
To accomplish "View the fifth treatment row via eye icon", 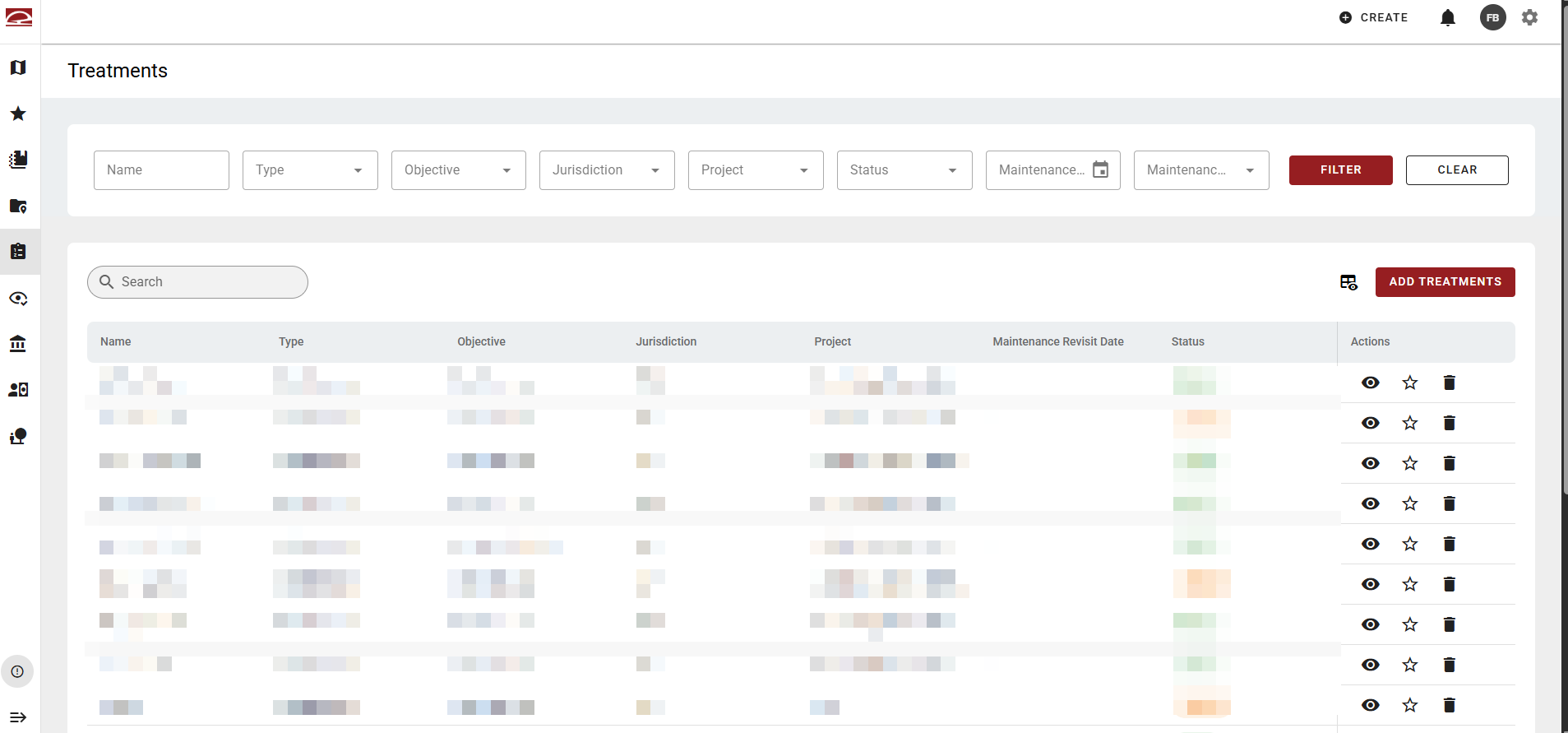I will [1371, 544].
